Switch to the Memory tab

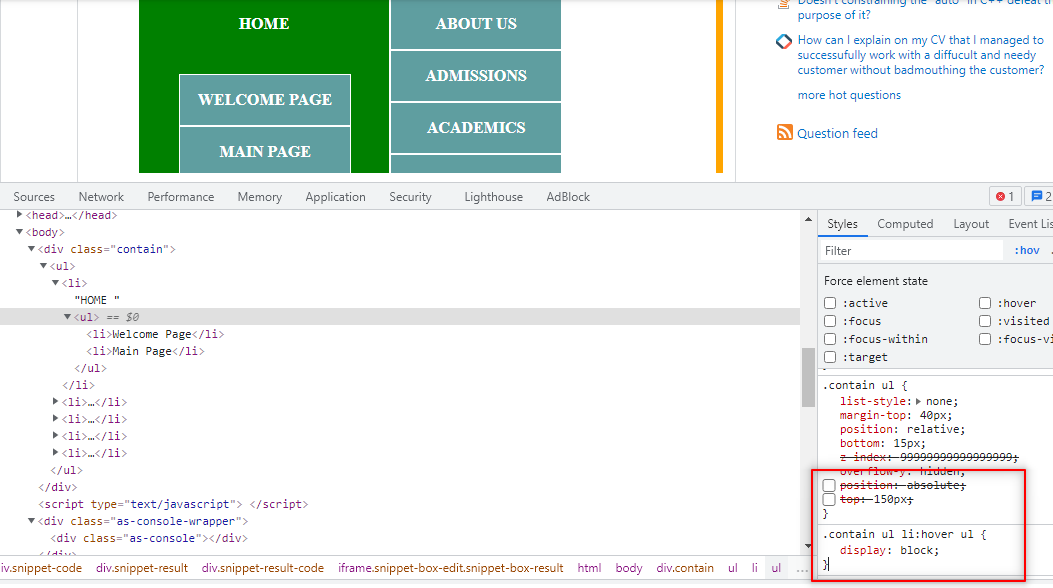click(259, 197)
